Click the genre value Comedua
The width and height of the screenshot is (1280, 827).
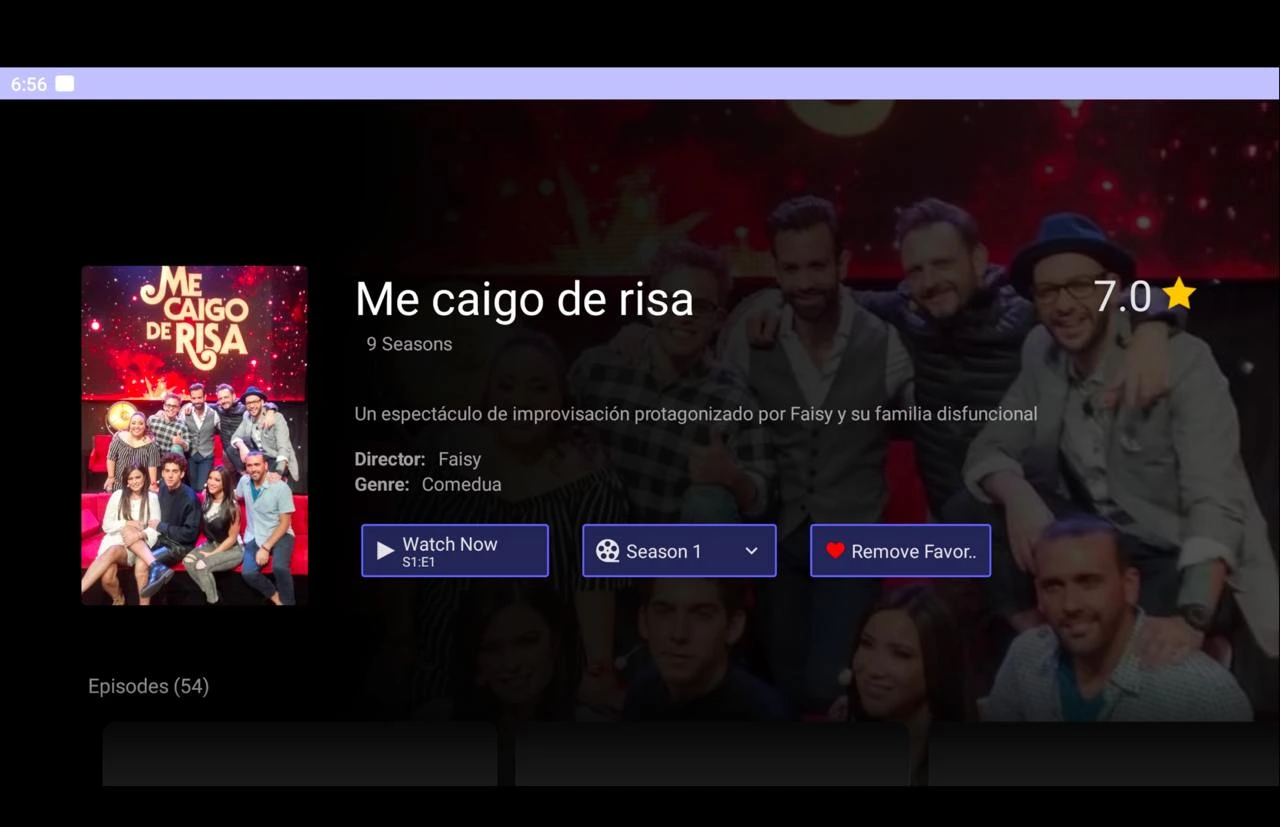[x=462, y=485]
